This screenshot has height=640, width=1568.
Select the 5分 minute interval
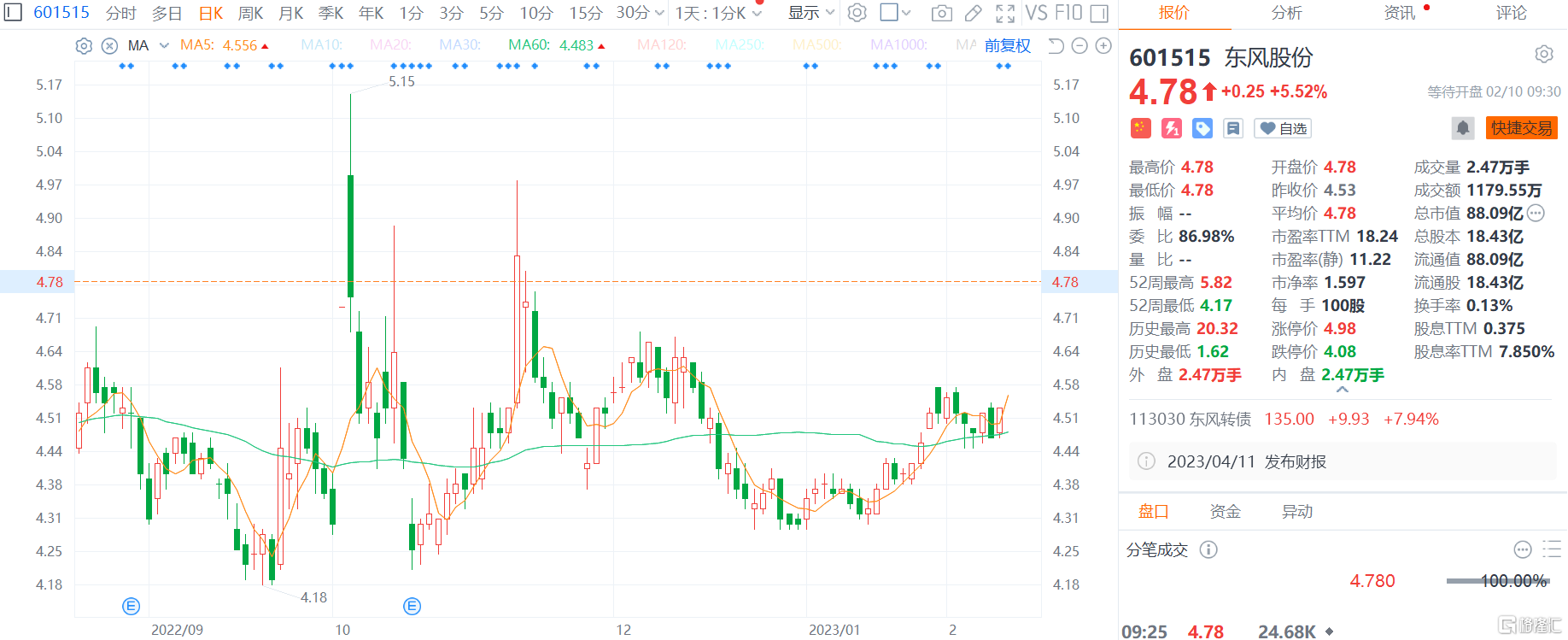tap(492, 13)
